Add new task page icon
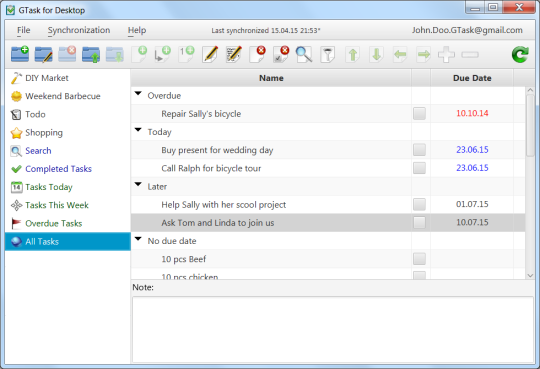Screen dimensions: 540x369 (x=139, y=54)
